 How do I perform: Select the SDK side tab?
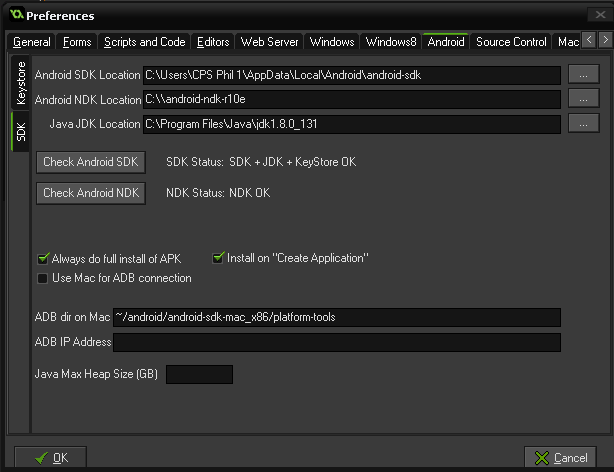pos(20,132)
